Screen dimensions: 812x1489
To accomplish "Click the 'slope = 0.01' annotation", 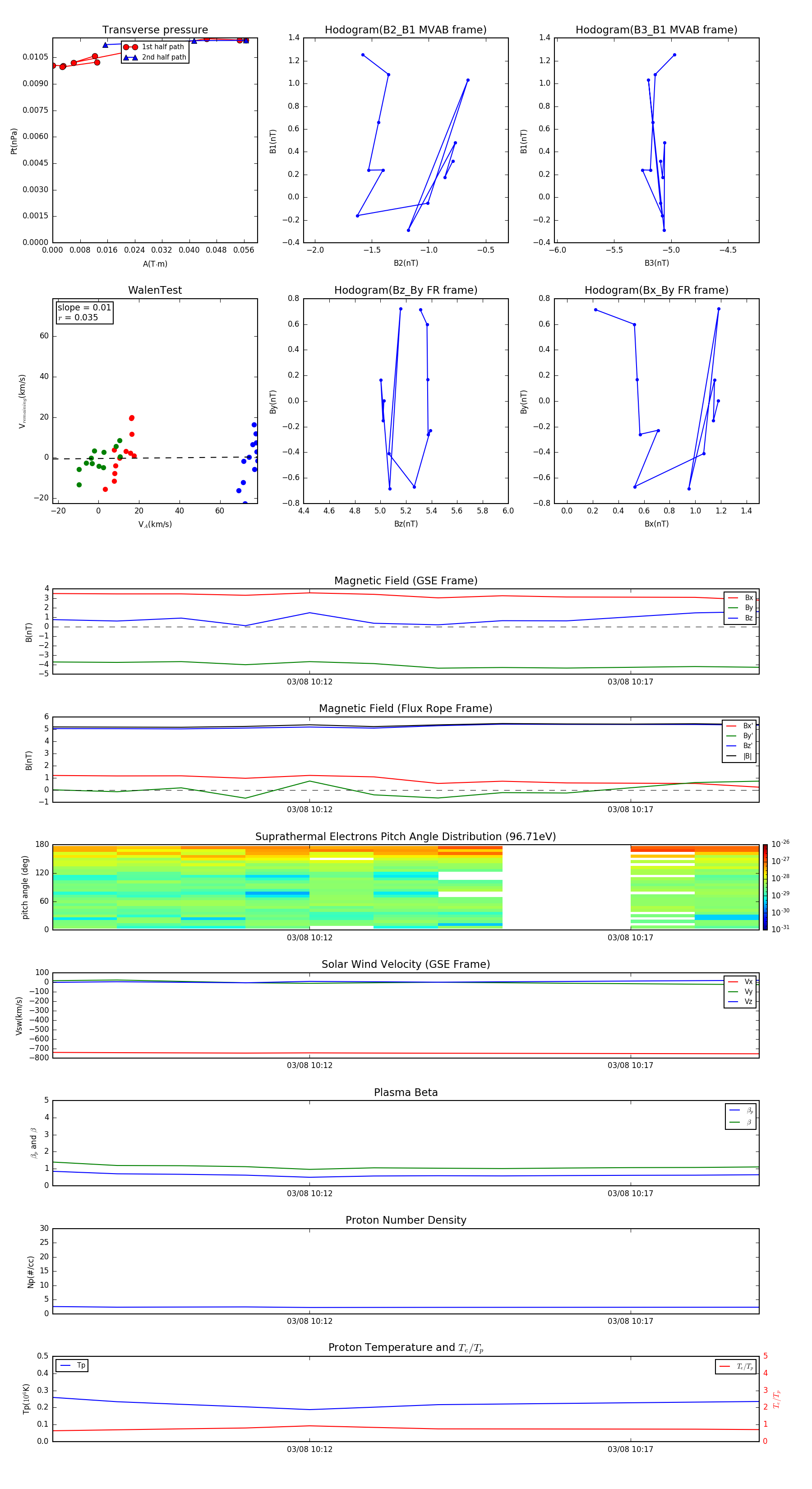I will [x=84, y=308].
